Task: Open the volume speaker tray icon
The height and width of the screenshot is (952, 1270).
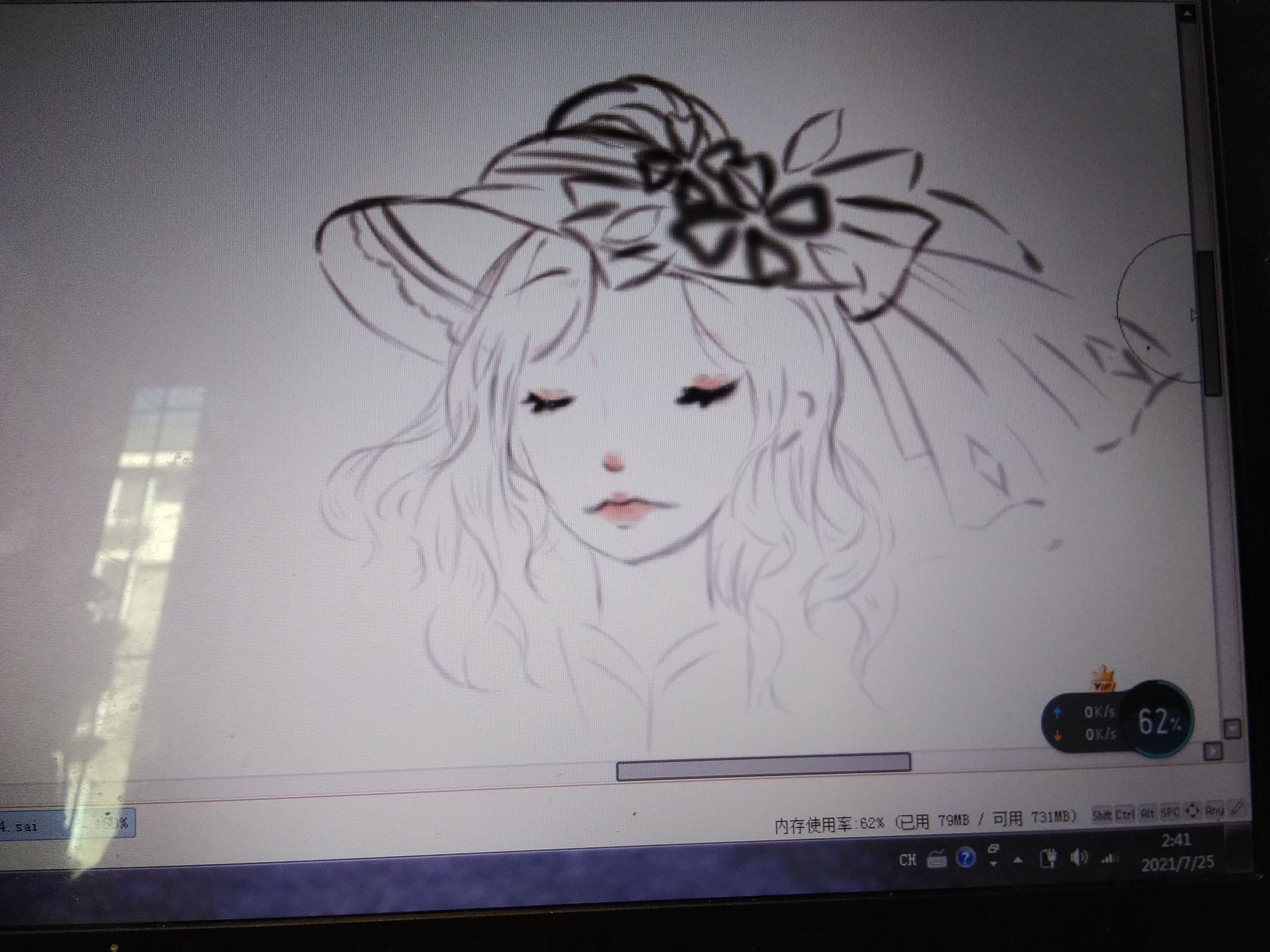Action: [1078, 858]
